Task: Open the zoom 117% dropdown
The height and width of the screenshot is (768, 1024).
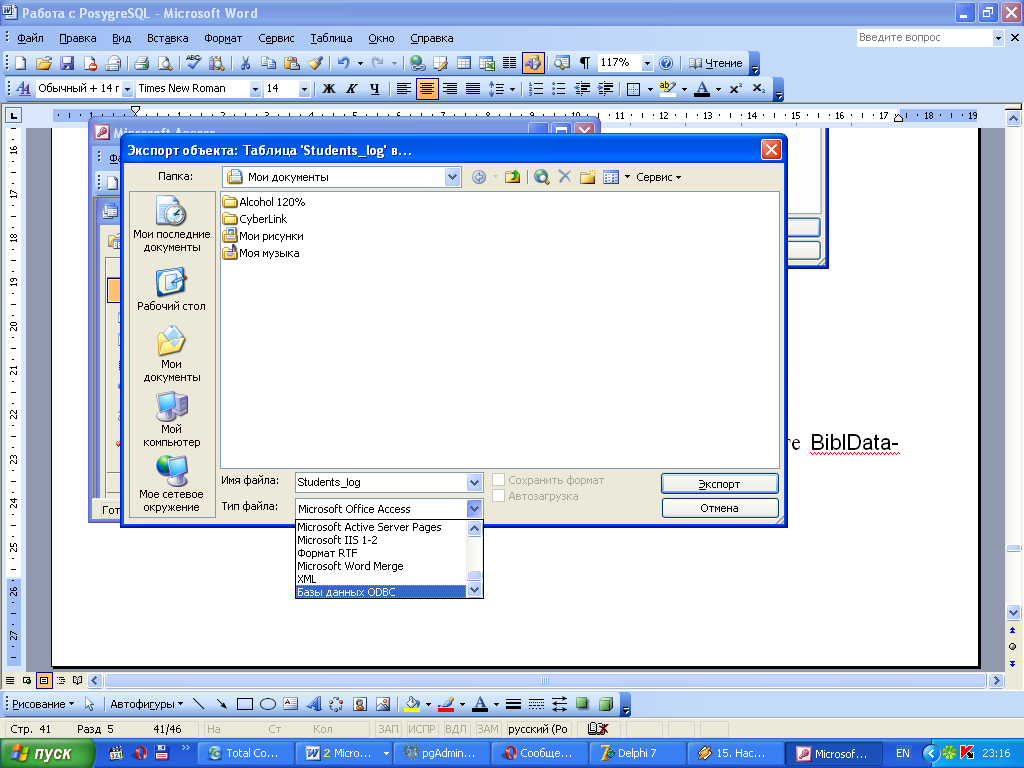Action: [x=647, y=63]
